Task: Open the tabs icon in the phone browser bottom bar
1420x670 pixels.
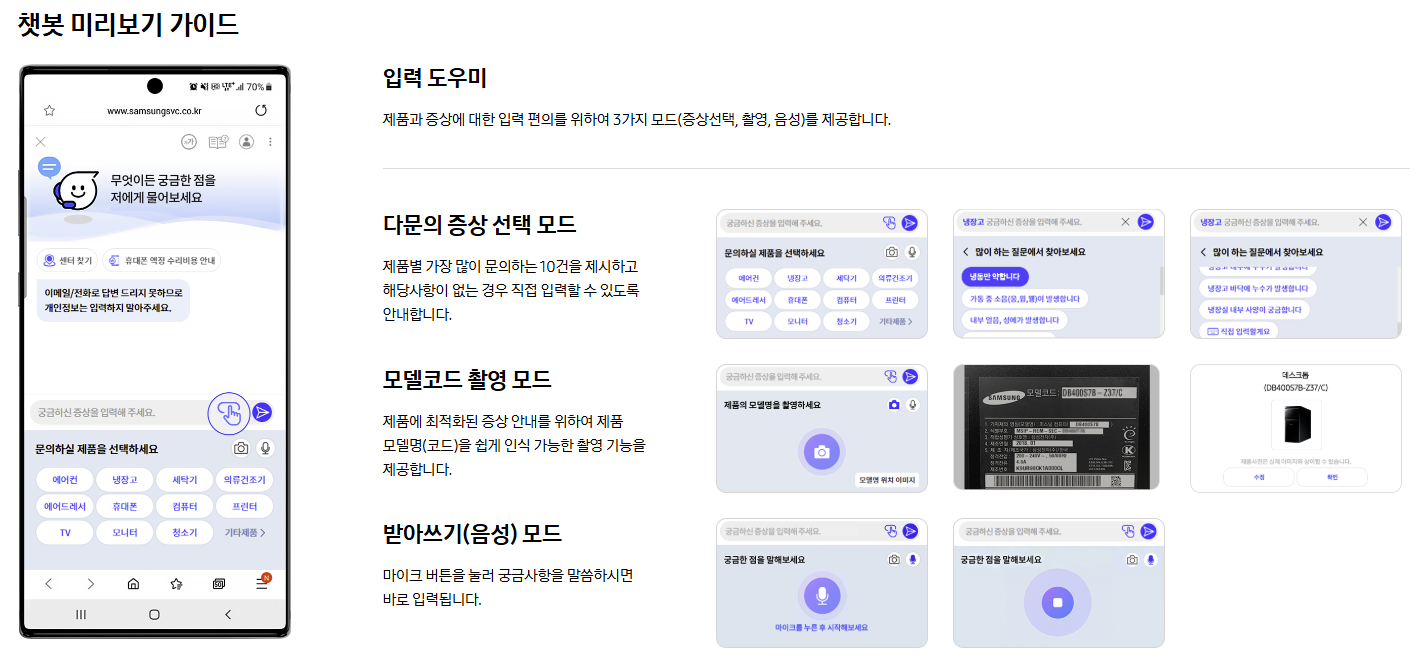Action: 219,584
